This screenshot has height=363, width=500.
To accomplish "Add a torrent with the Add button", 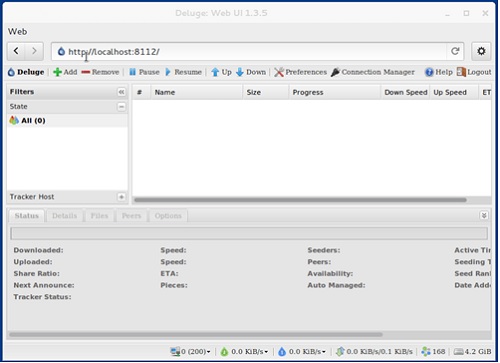I will coord(65,72).
